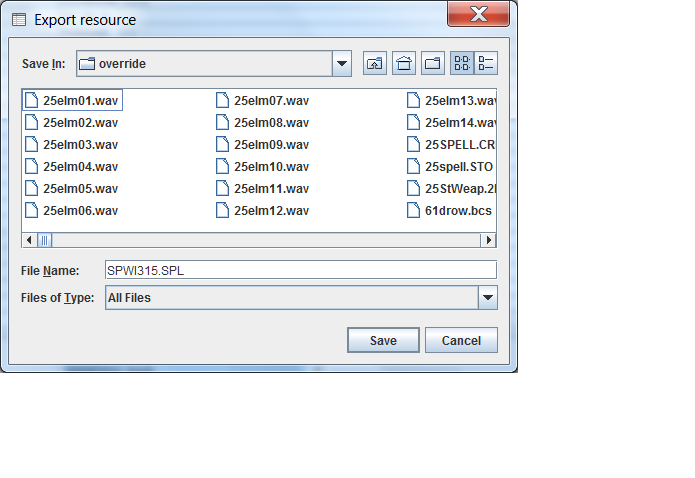Click the horizontal scrollbar thumb
695x478 pixels.
pyautogui.click(x=45, y=240)
